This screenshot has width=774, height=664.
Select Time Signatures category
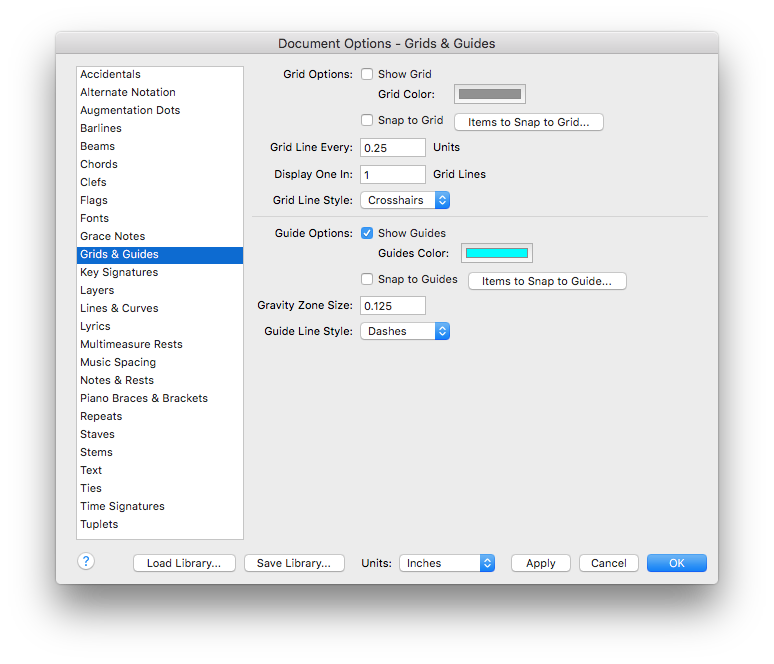(159, 507)
